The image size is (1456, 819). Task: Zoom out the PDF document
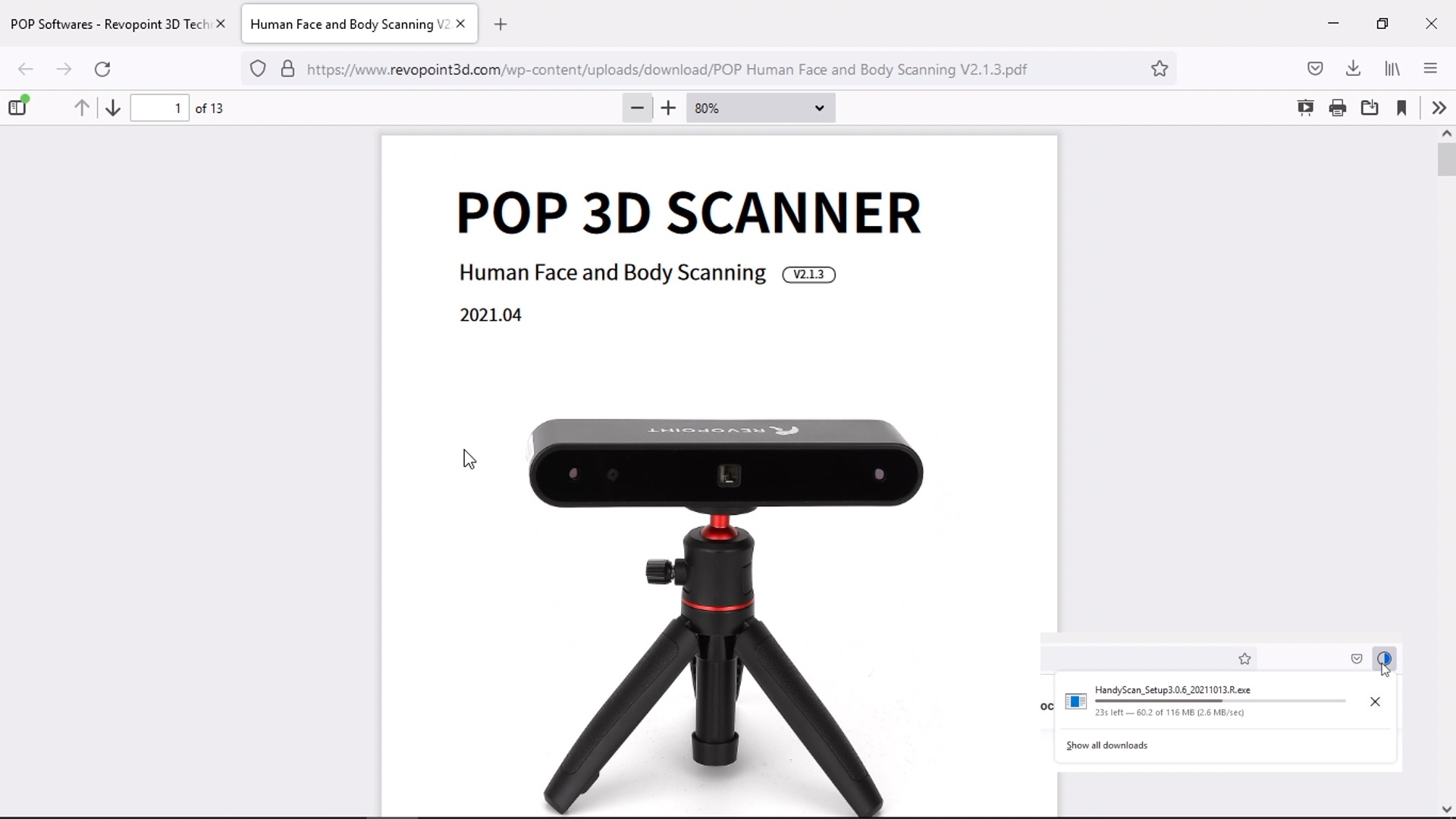[637, 108]
